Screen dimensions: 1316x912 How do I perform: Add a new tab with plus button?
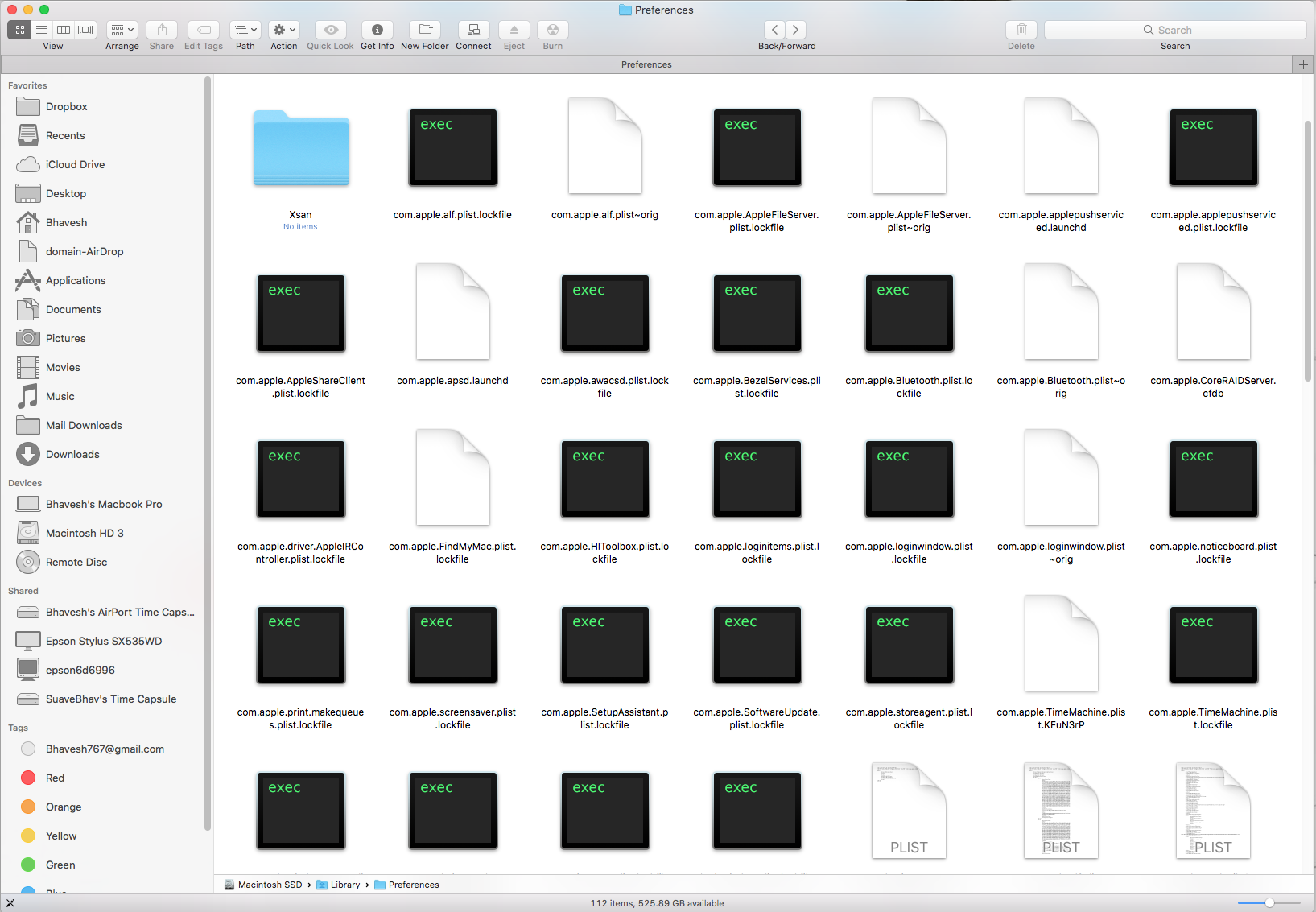[1303, 64]
